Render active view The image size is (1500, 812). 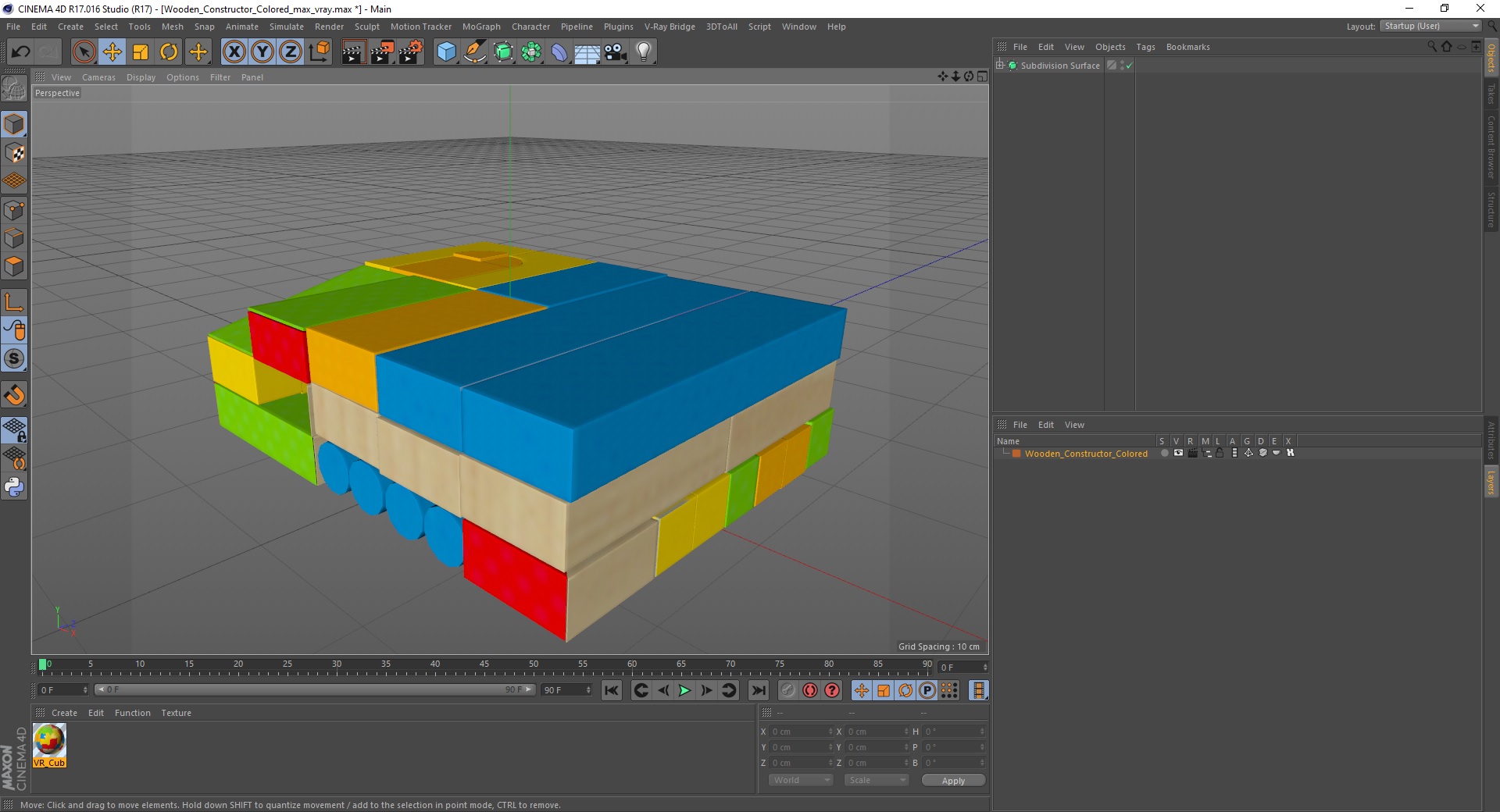[x=353, y=52]
